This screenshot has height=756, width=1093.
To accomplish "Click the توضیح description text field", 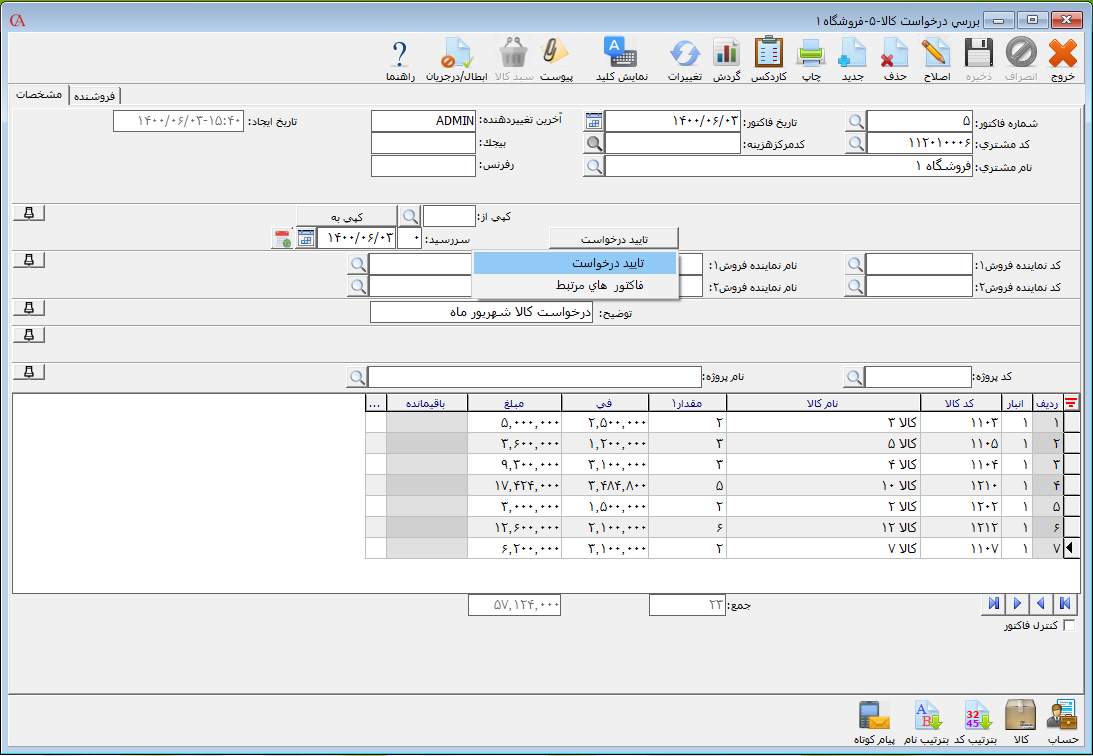I will (x=482, y=313).
